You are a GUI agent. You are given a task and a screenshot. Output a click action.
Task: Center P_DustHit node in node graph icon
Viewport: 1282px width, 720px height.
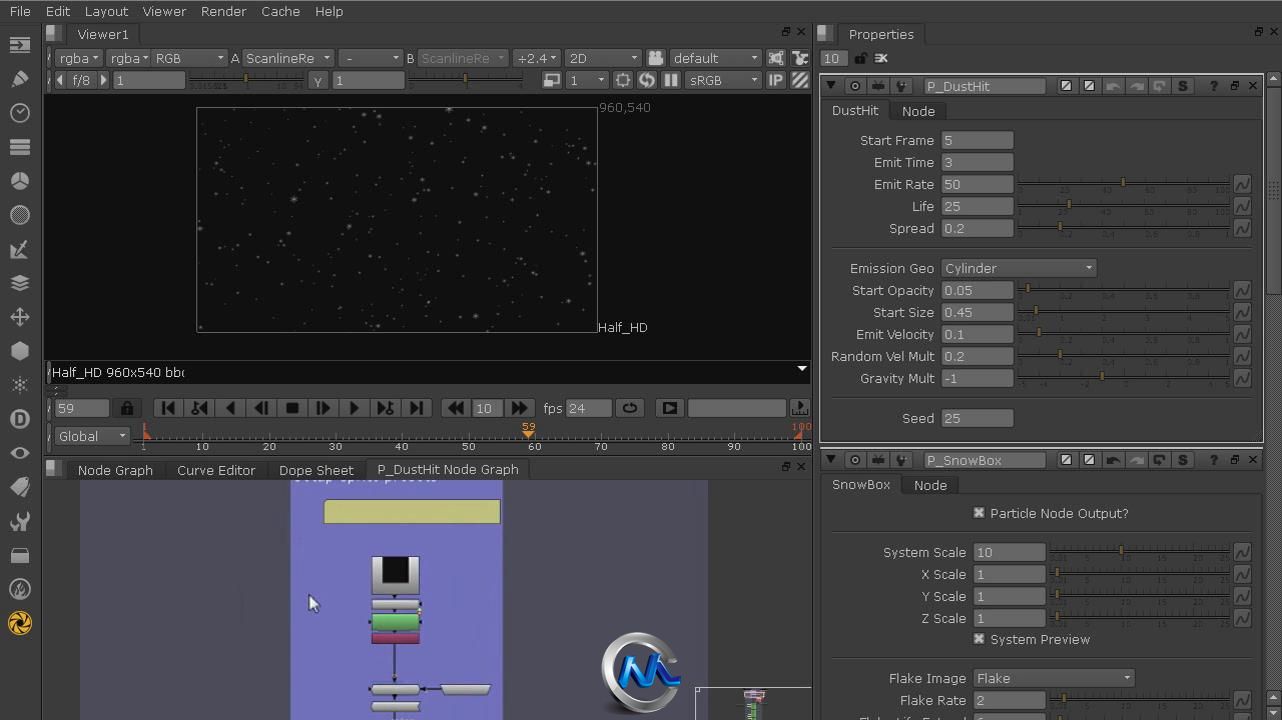855,86
